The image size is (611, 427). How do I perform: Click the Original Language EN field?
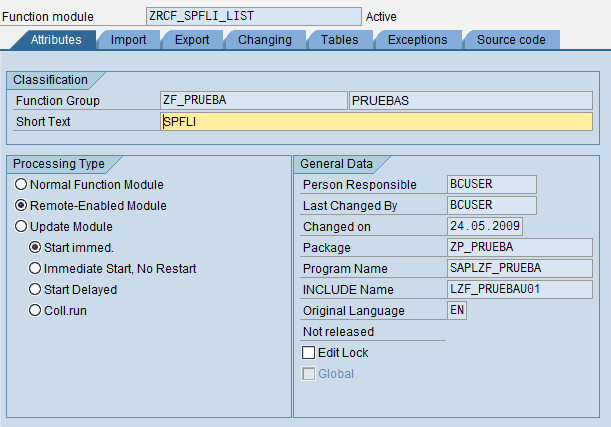coord(457,311)
